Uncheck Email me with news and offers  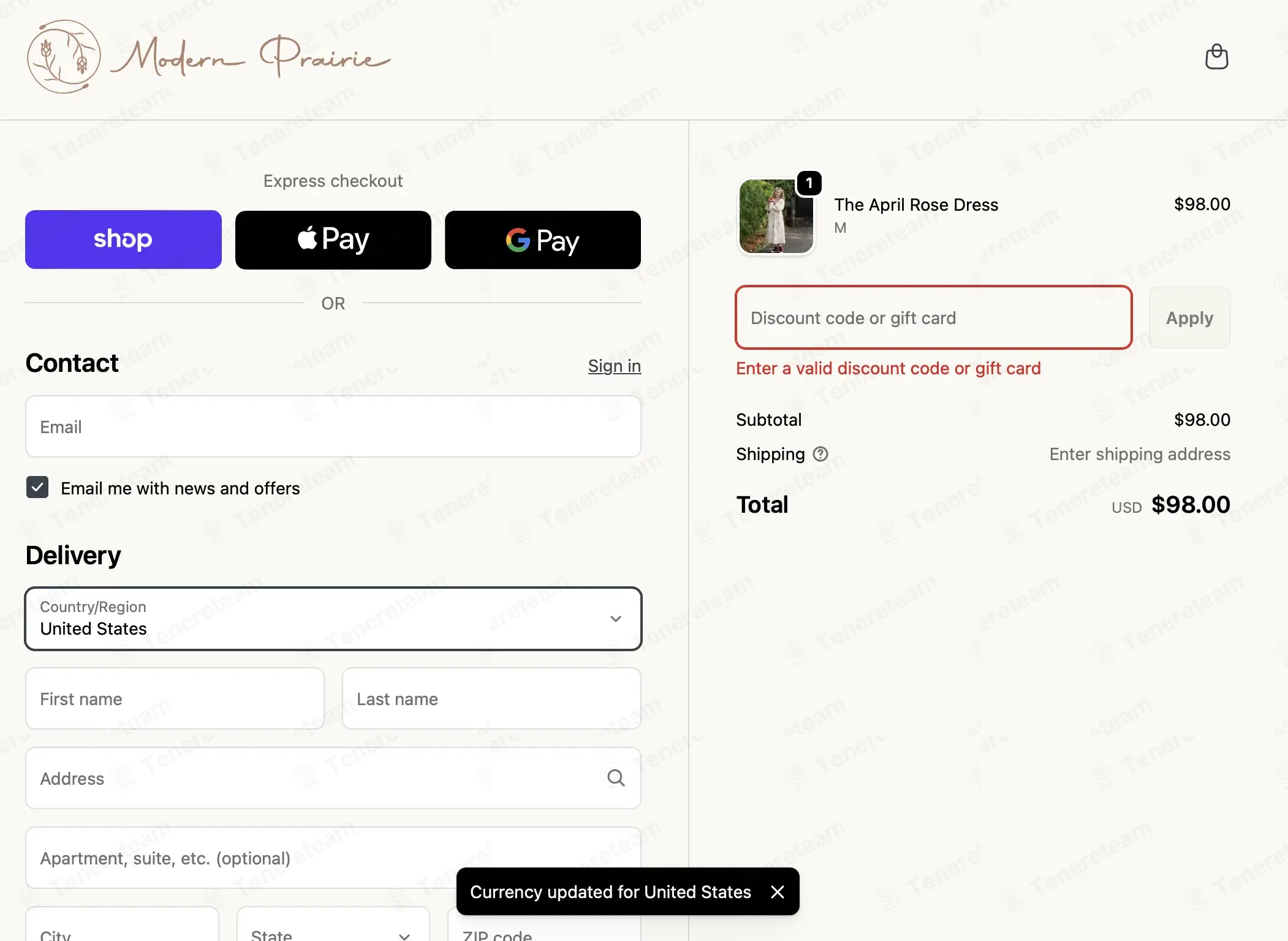pos(37,488)
